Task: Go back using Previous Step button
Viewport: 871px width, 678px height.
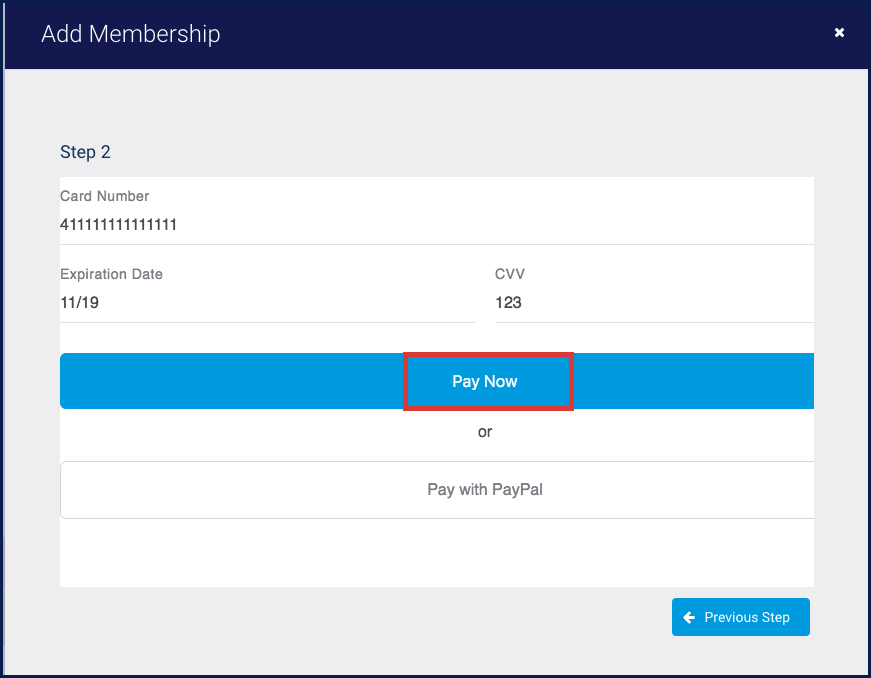Action: [x=740, y=618]
